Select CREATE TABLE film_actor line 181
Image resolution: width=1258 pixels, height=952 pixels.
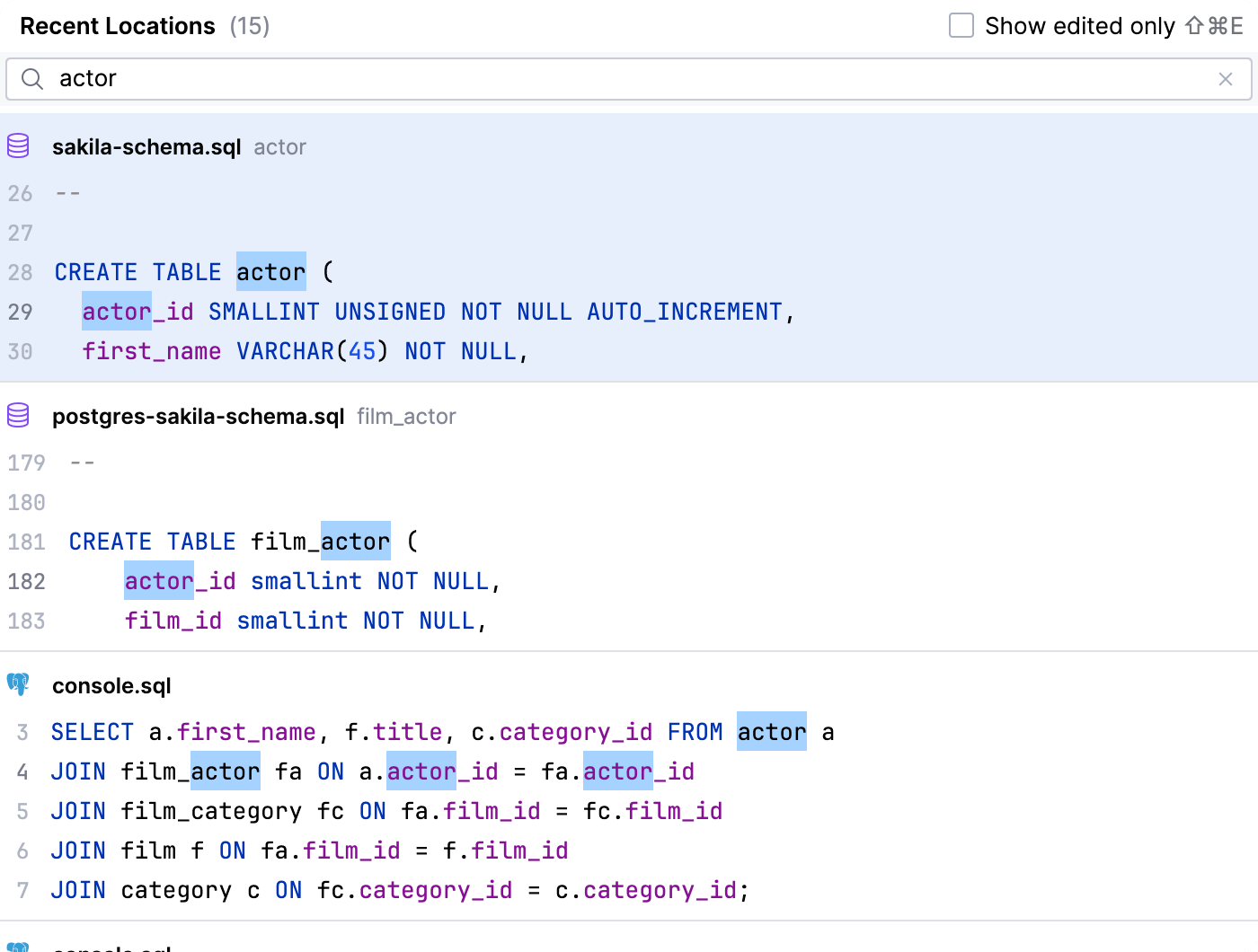[244, 542]
